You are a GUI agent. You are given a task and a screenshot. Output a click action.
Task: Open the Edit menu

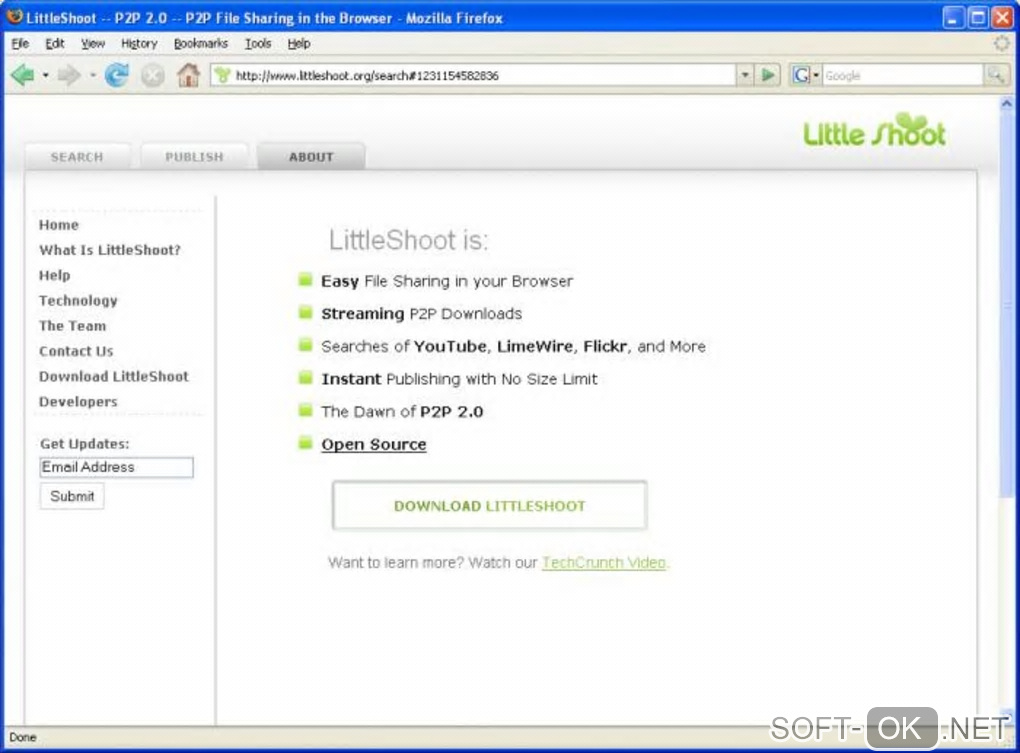click(x=55, y=44)
